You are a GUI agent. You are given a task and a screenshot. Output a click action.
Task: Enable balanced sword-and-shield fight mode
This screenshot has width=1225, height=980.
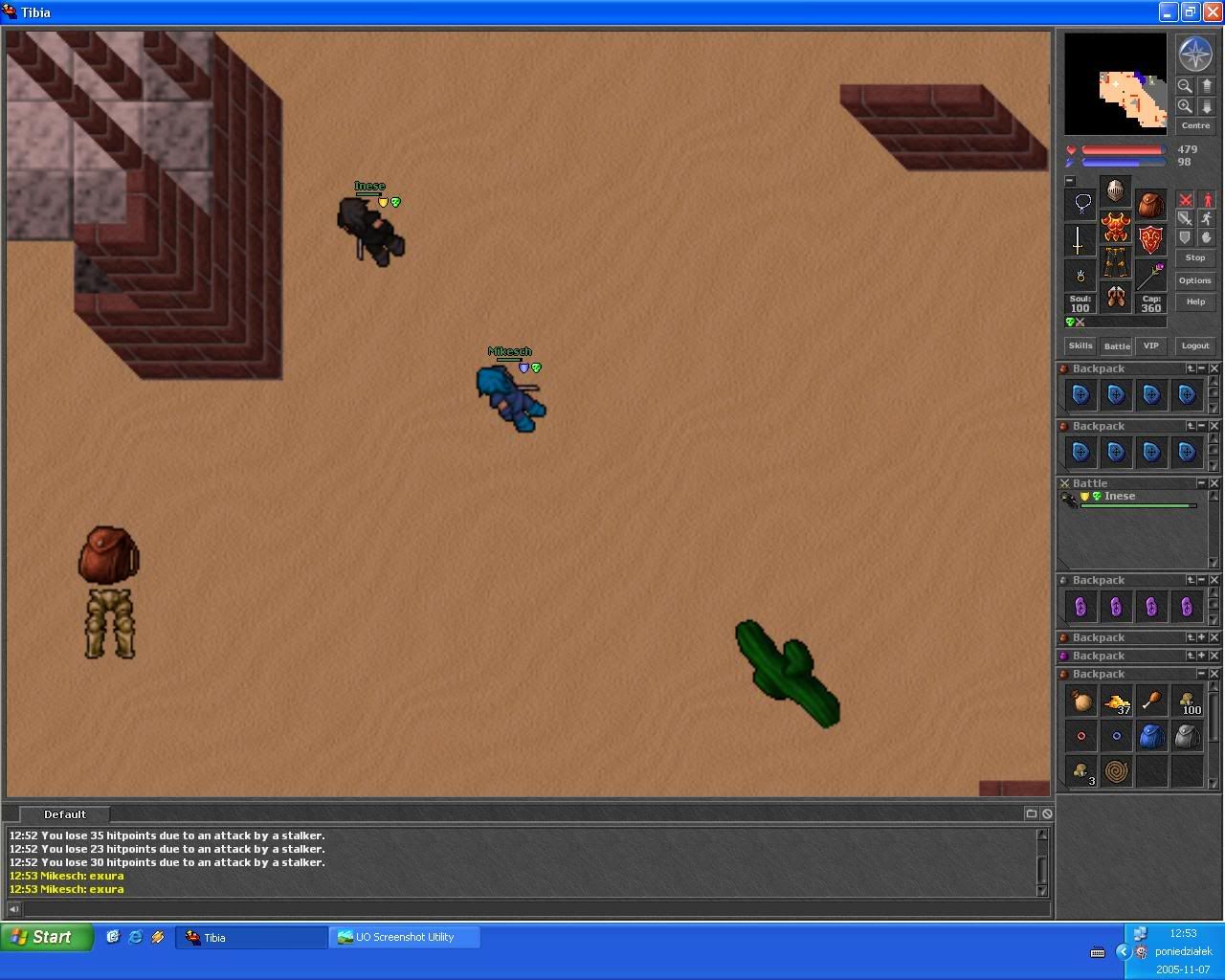click(x=1185, y=218)
